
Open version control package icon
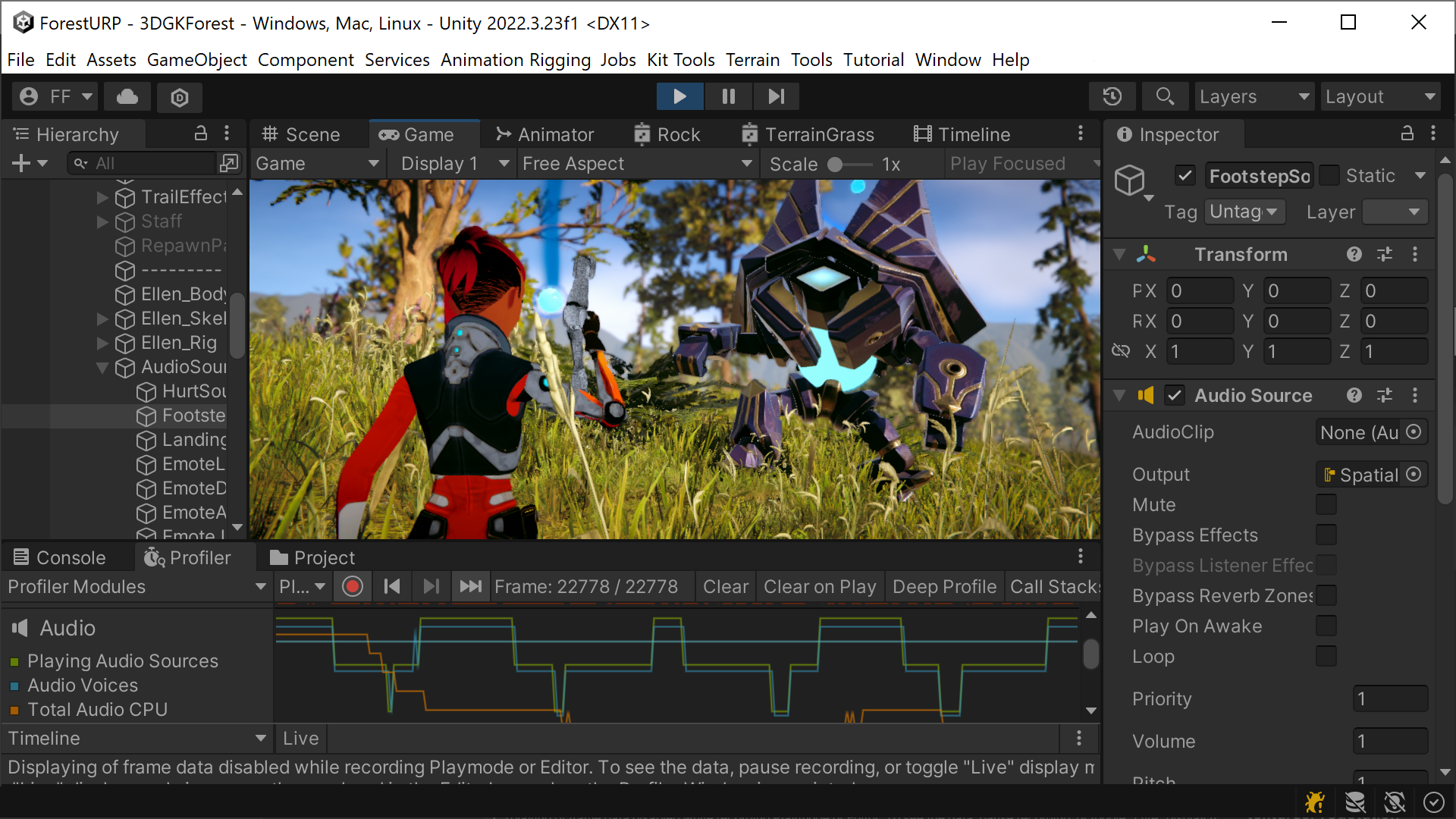click(180, 97)
